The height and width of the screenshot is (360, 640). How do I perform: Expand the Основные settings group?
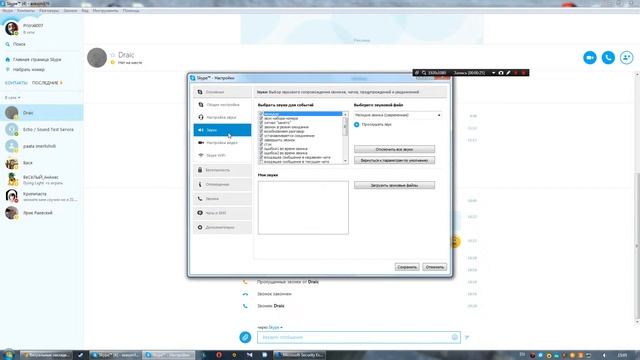point(222,92)
